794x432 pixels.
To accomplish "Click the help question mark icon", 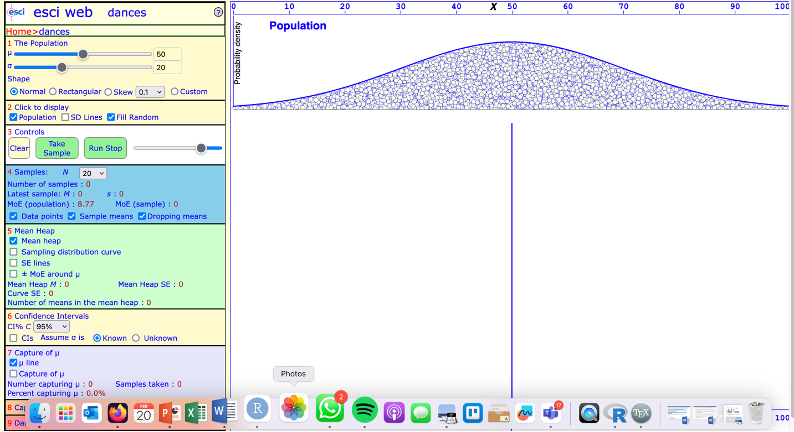I will coord(218,13).
